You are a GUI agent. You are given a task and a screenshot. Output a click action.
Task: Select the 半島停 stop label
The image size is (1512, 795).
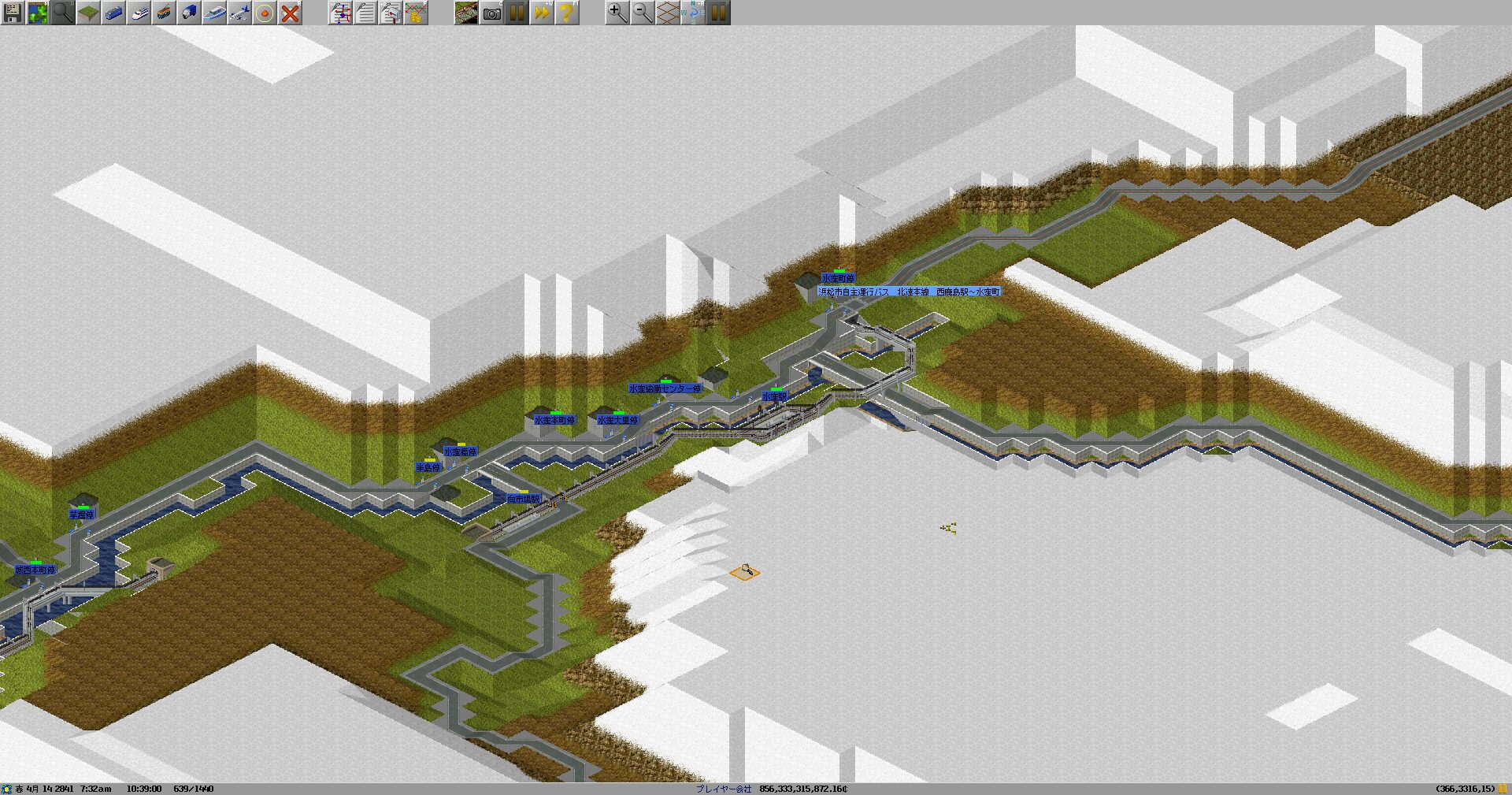tap(428, 467)
